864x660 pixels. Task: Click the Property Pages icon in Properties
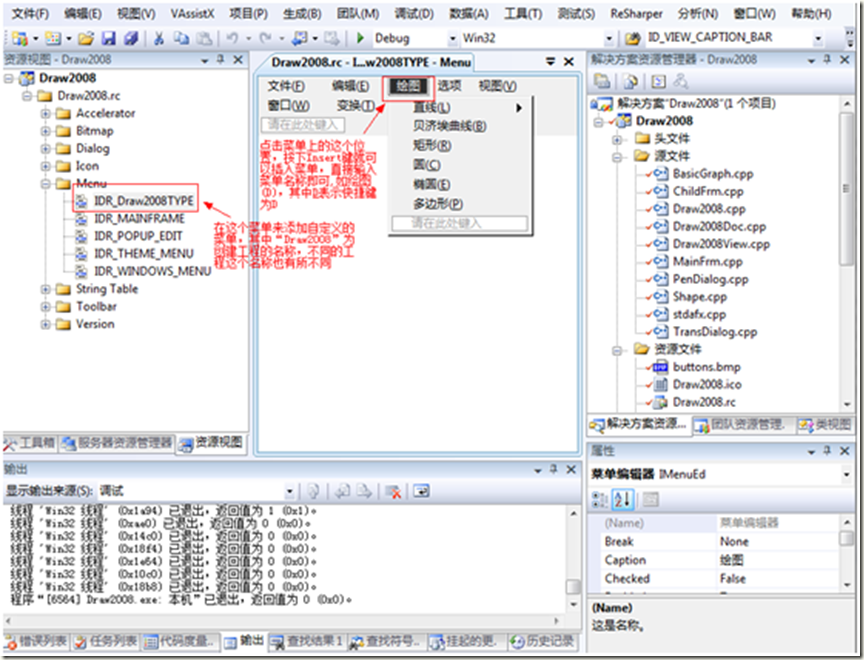tap(651, 500)
